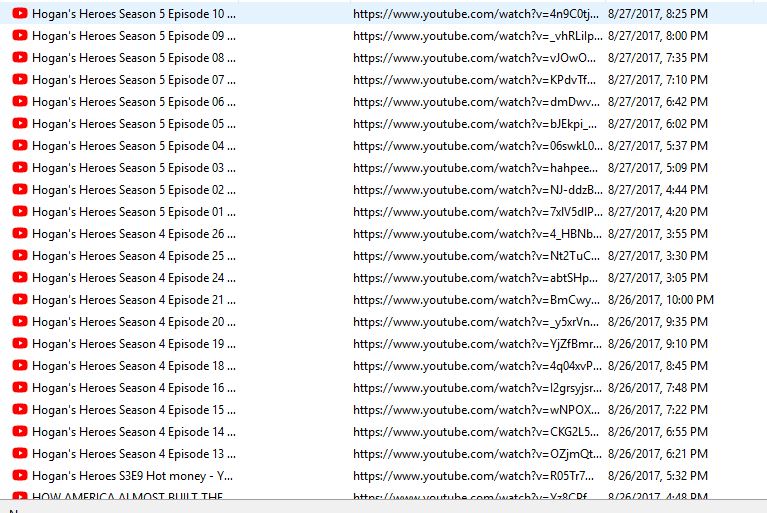This screenshot has height=513, width=767.
Task: Click URL ending in watch?v=OZjmQt...
Action: pyautogui.click(x=477, y=454)
